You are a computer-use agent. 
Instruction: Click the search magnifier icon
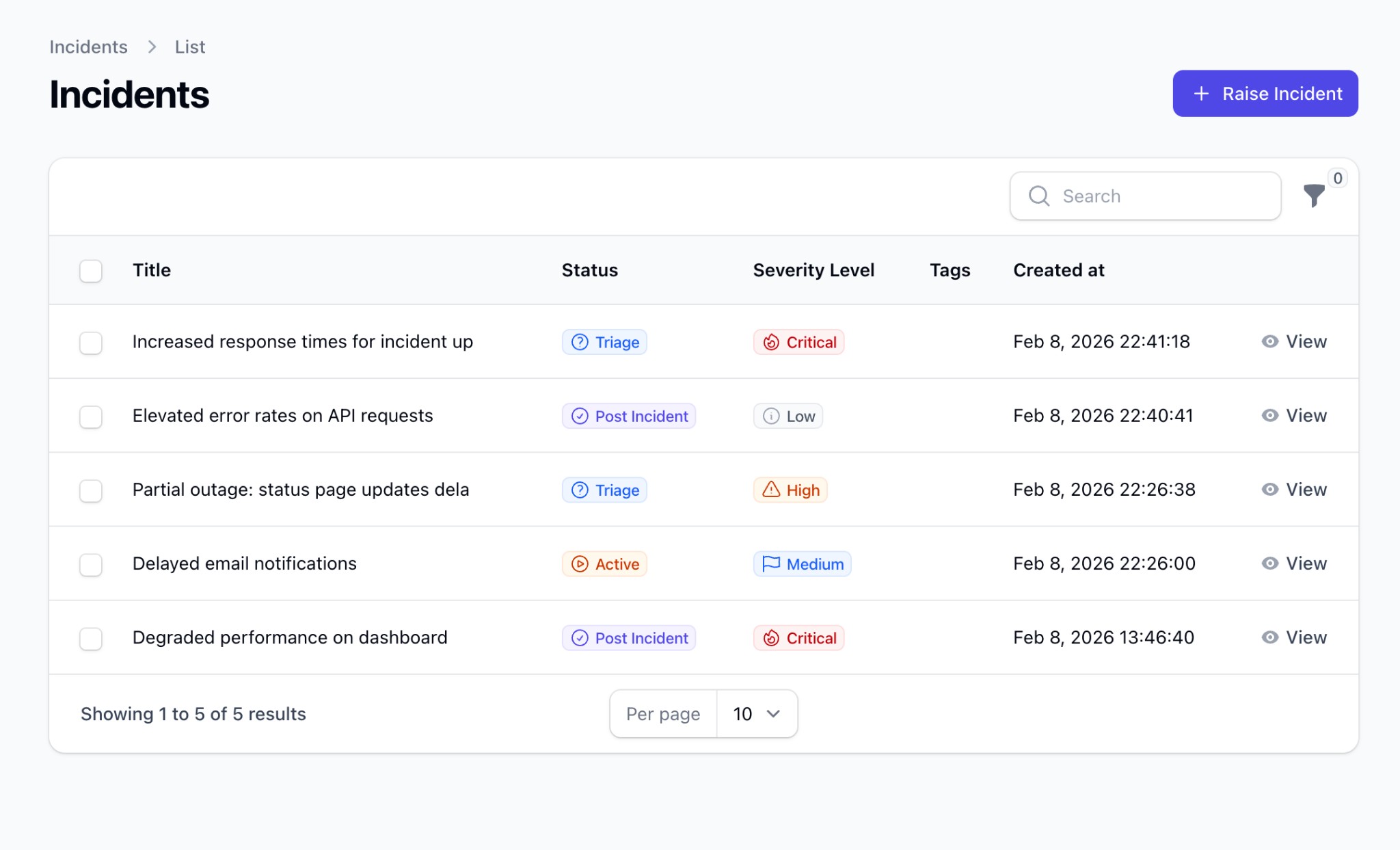[x=1038, y=196]
